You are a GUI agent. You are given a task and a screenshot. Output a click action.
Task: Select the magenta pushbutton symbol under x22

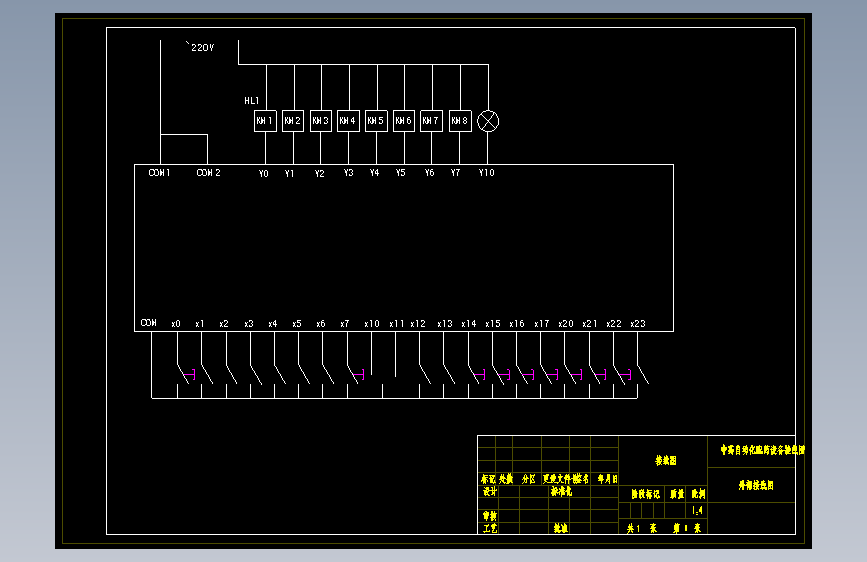pos(625,375)
